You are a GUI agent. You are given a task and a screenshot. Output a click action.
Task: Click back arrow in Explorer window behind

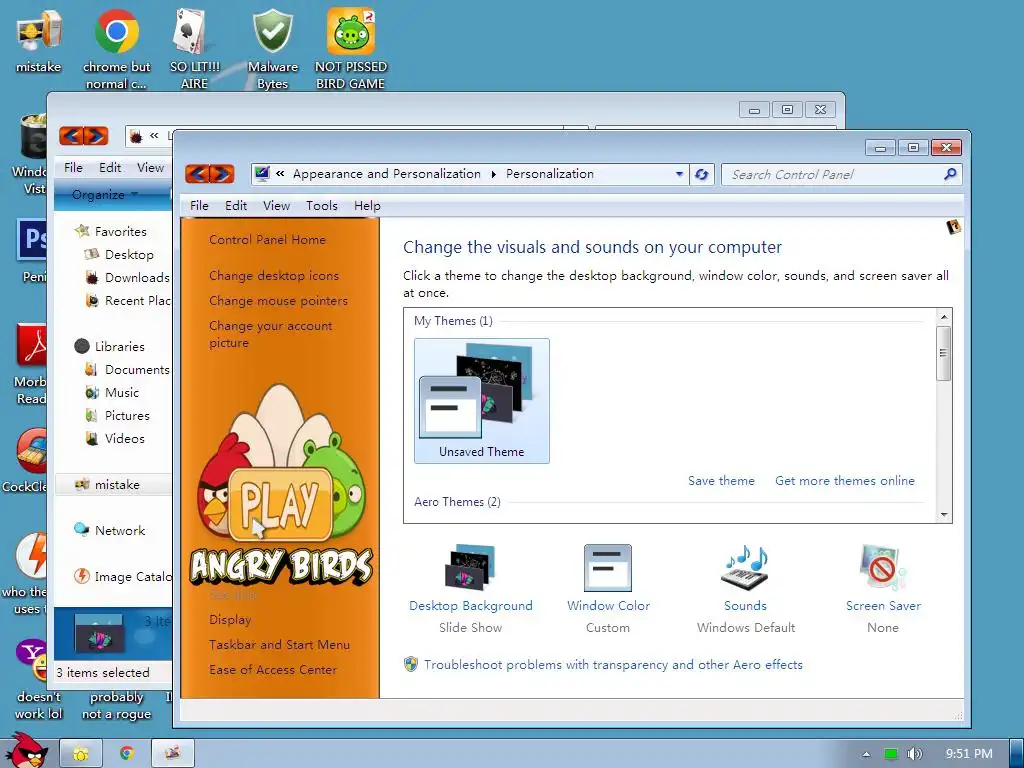pyautogui.click(x=71, y=136)
